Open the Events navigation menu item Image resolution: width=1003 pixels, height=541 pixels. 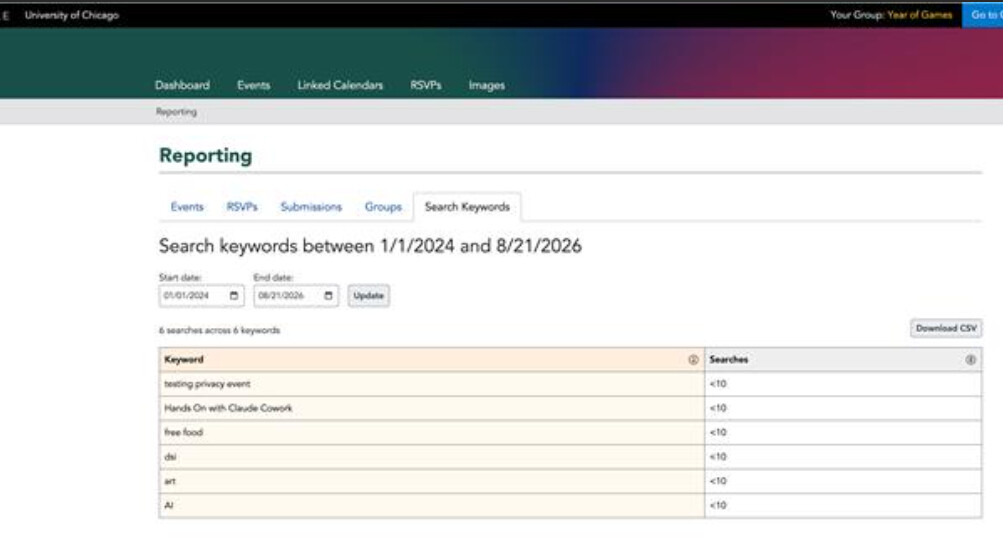coord(253,85)
